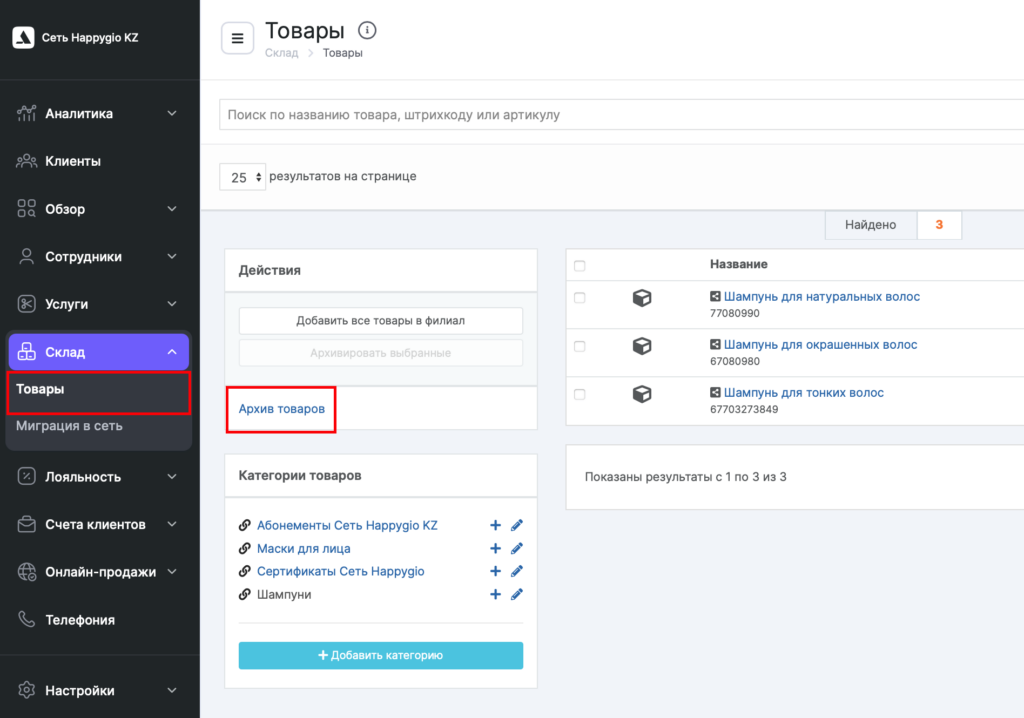Viewport: 1024px width, 718px height.
Task: Click the Happygio logo in sidebar header
Action: [22, 38]
